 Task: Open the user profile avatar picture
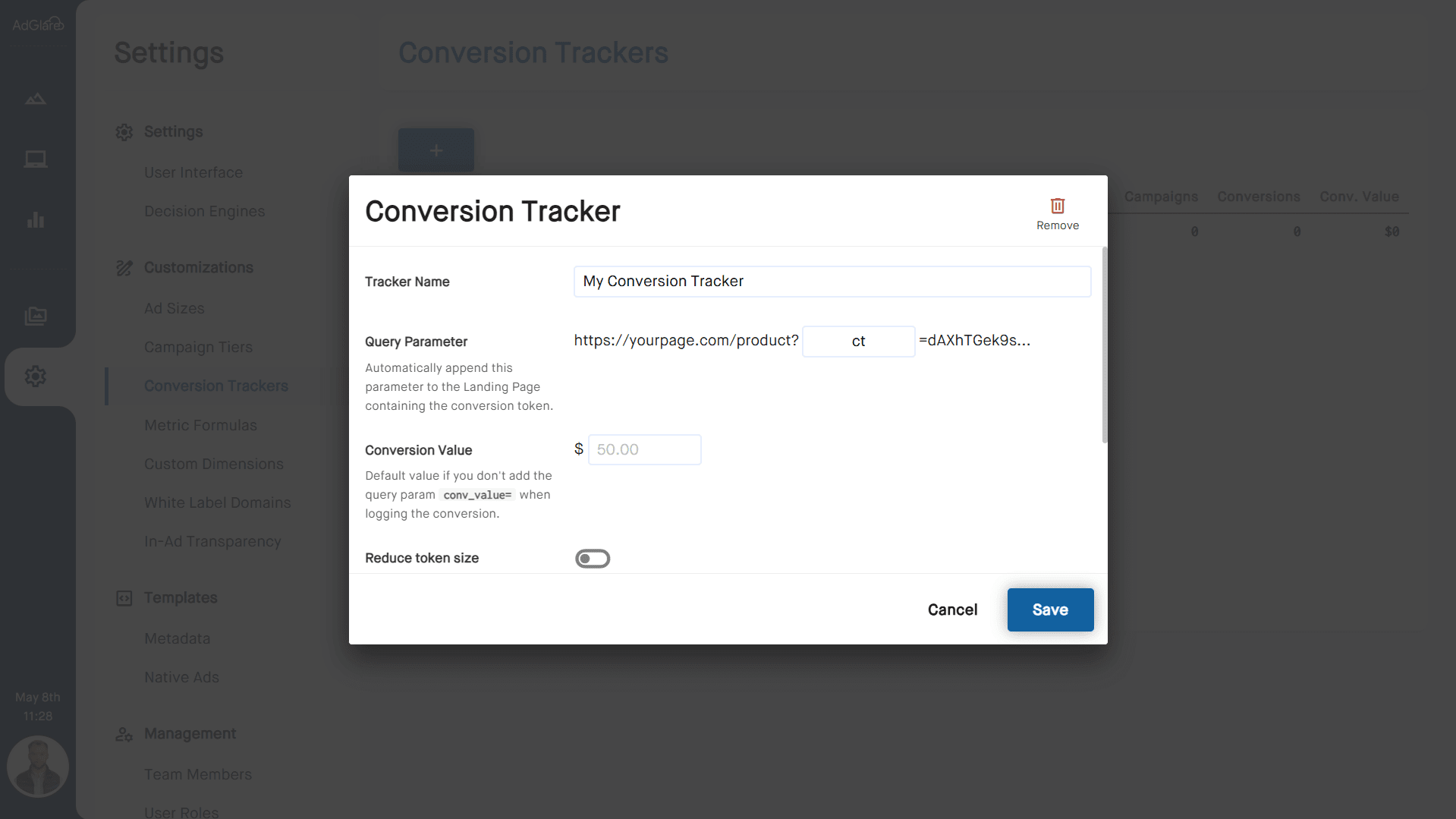37,767
